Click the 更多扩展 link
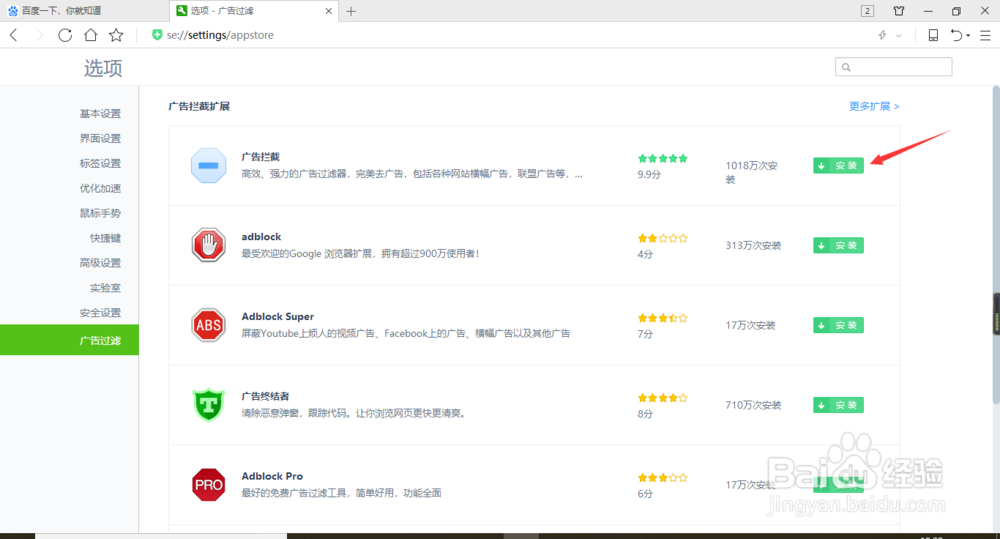1000x539 pixels. pos(874,107)
